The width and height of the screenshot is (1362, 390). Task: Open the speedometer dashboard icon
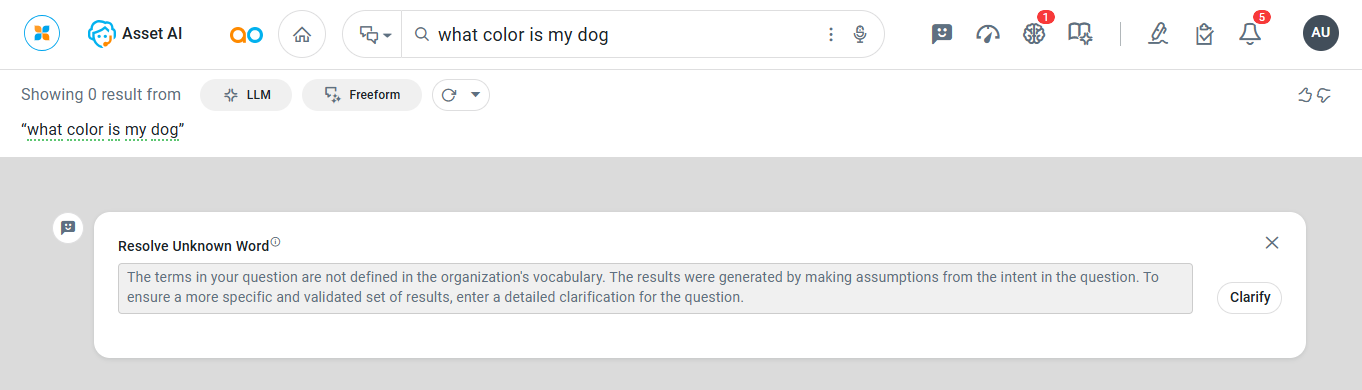tap(988, 34)
